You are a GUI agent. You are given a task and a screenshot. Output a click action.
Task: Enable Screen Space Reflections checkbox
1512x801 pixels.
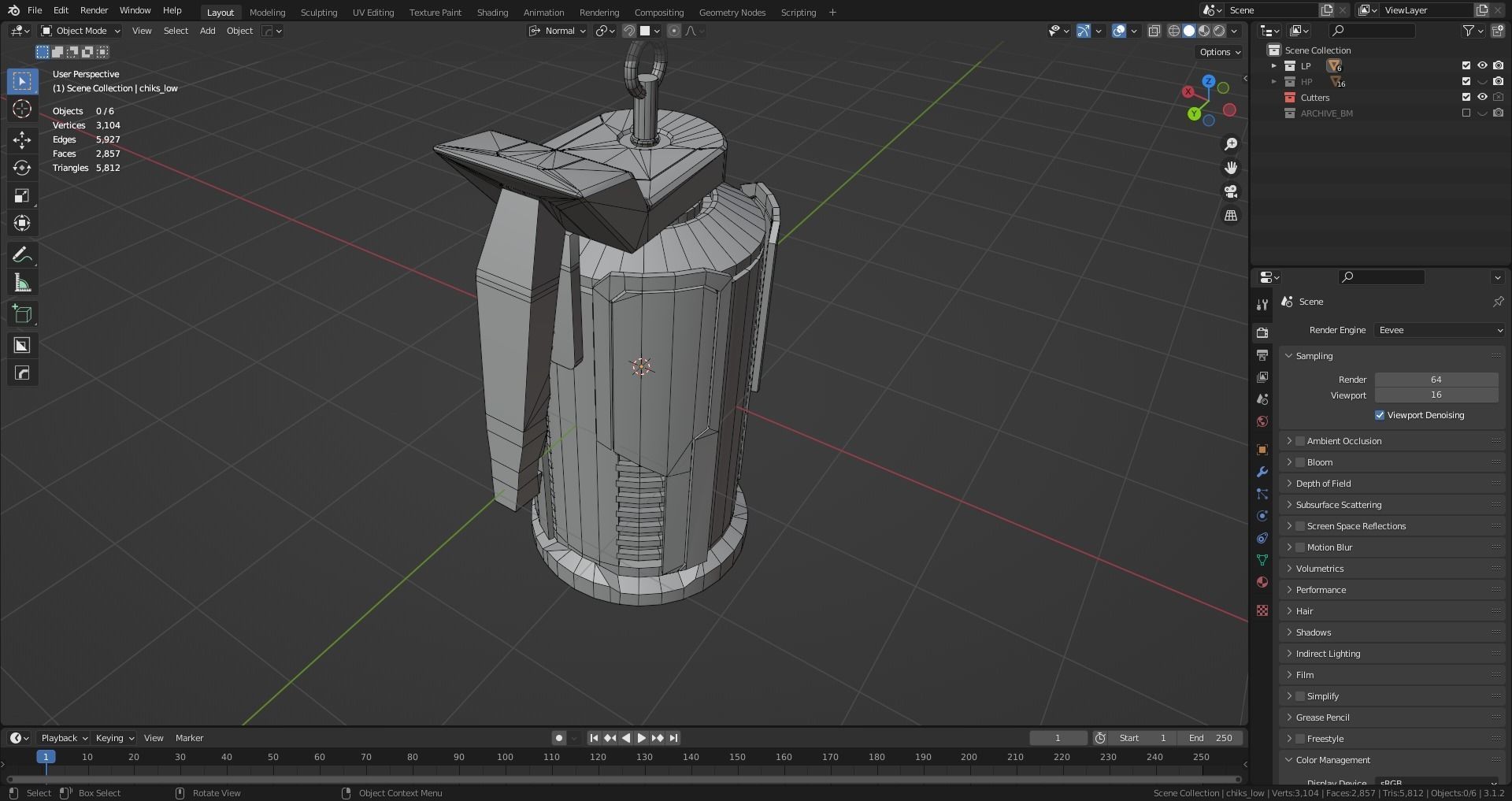[x=1300, y=526]
